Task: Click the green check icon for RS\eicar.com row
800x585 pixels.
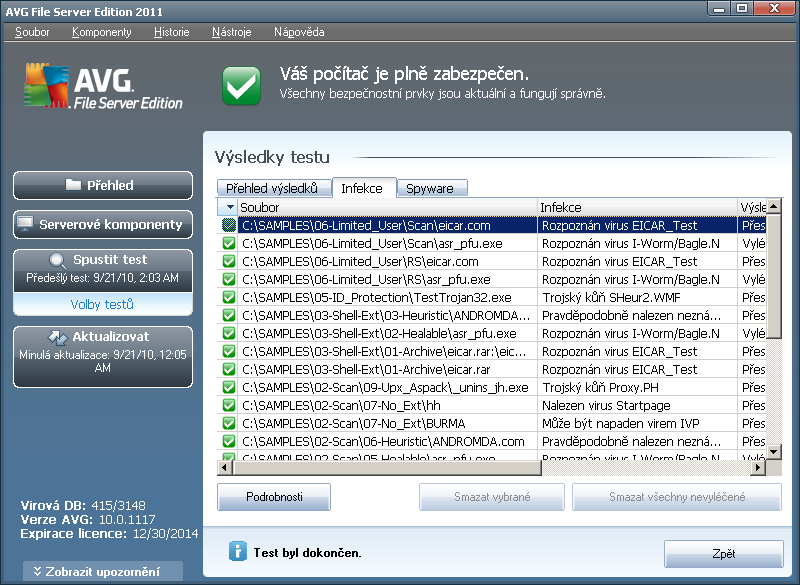Action: [x=229, y=261]
